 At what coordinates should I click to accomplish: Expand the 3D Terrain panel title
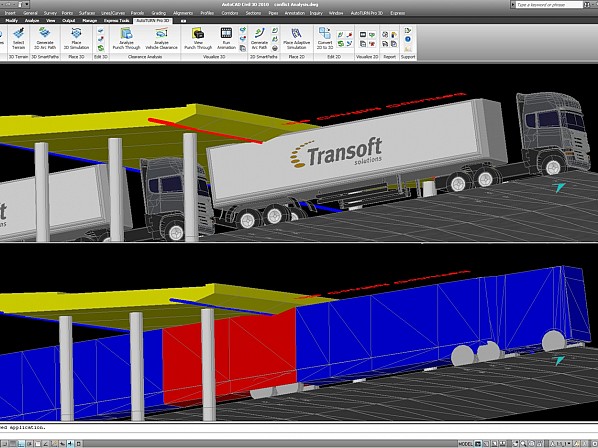coord(18,57)
